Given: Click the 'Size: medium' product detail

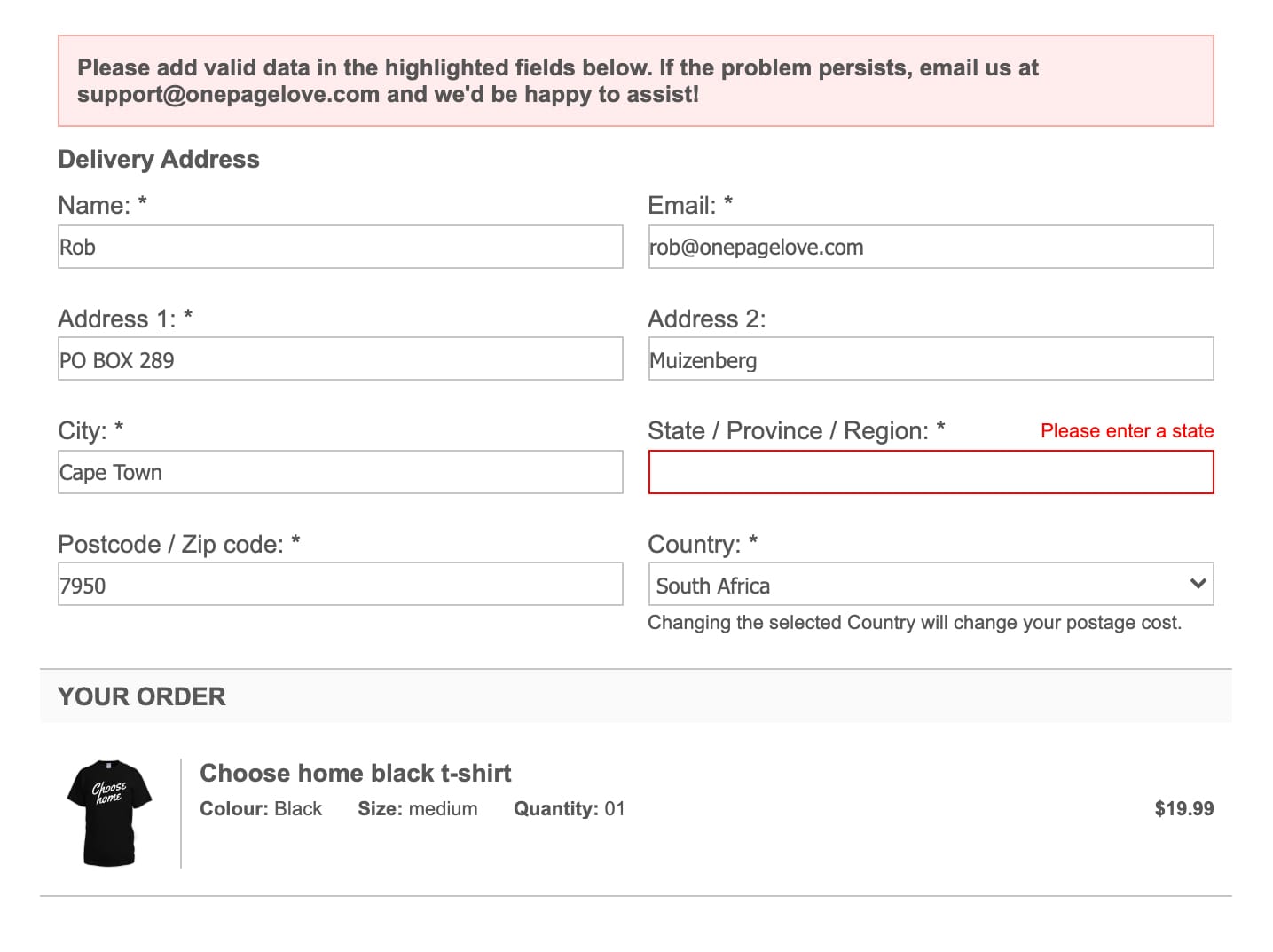Looking at the screenshot, I should click(417, 809).
